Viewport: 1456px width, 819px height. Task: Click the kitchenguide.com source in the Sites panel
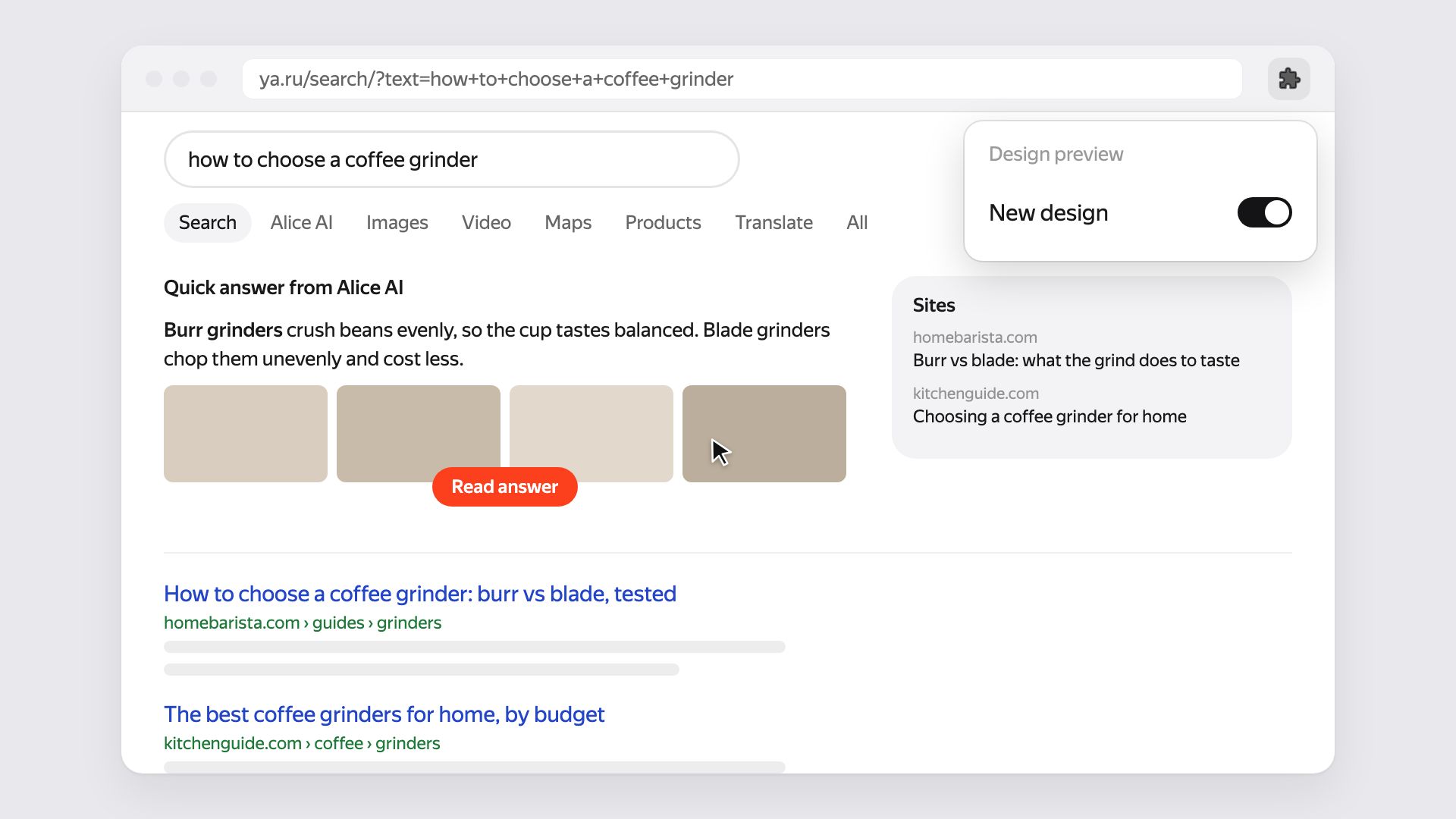tap(976, 394)
